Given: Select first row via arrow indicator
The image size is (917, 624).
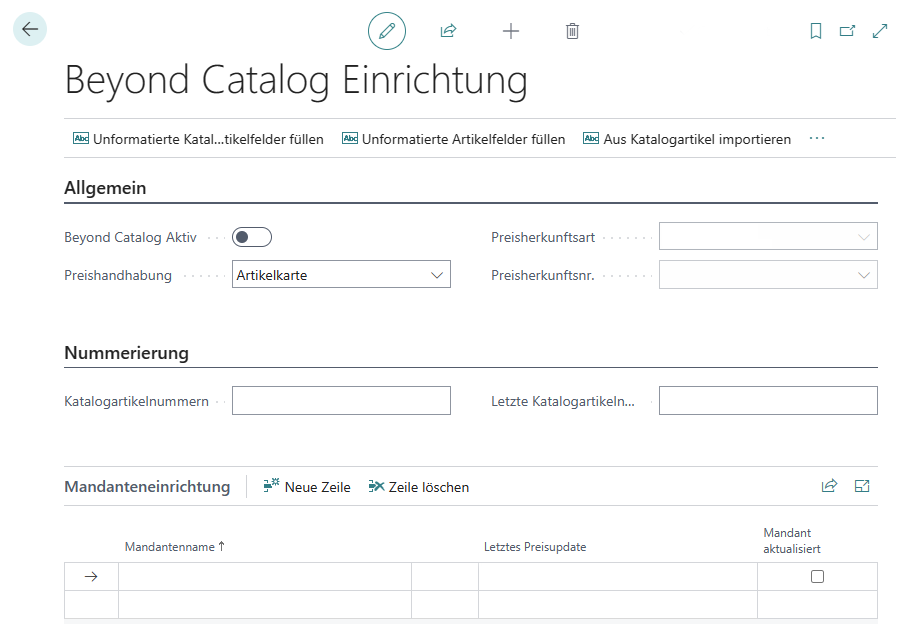Looking at the screenshot, I should click(x=91, y=577).
